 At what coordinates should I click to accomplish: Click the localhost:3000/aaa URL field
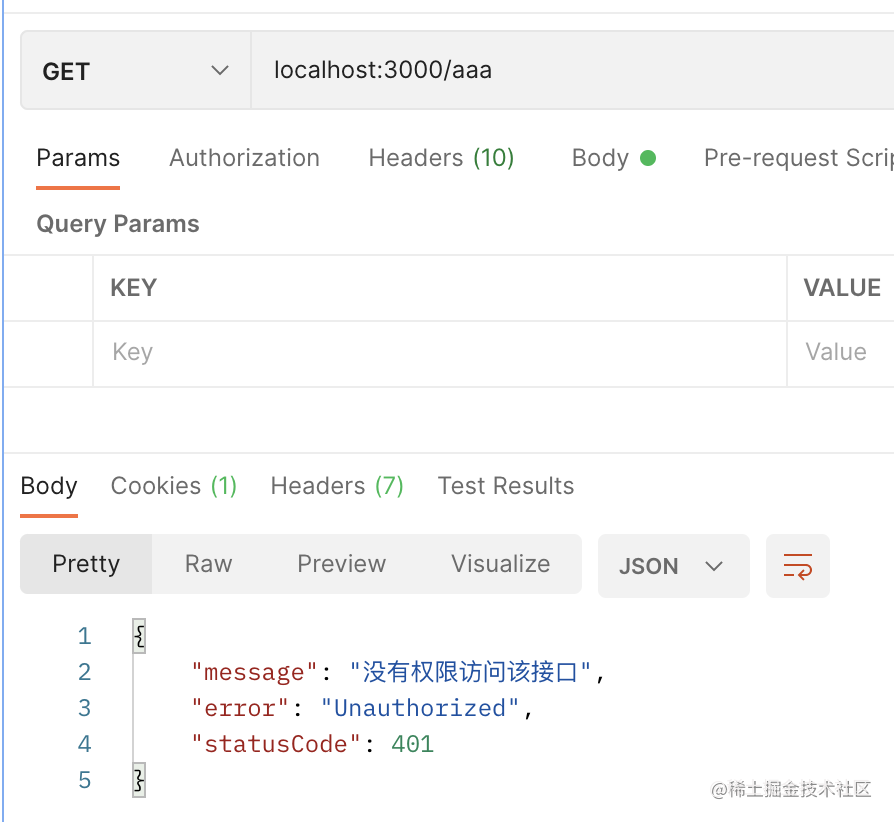(570, 70)
